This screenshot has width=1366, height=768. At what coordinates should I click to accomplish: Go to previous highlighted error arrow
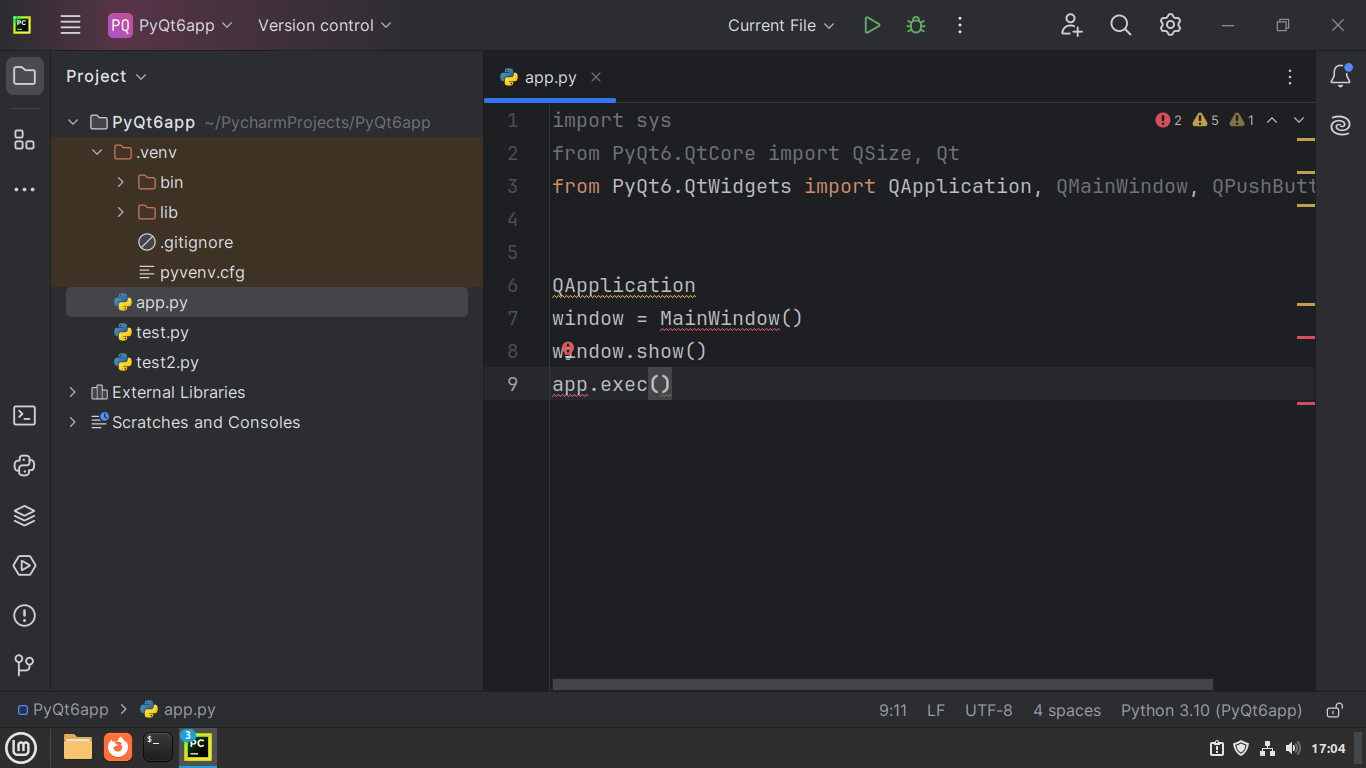pyautogui.click(x=1272, y=120)
